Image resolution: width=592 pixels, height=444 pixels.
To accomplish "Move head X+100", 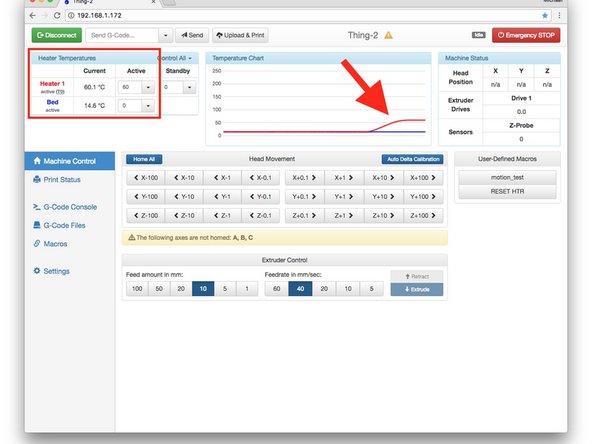I will 423,177.
